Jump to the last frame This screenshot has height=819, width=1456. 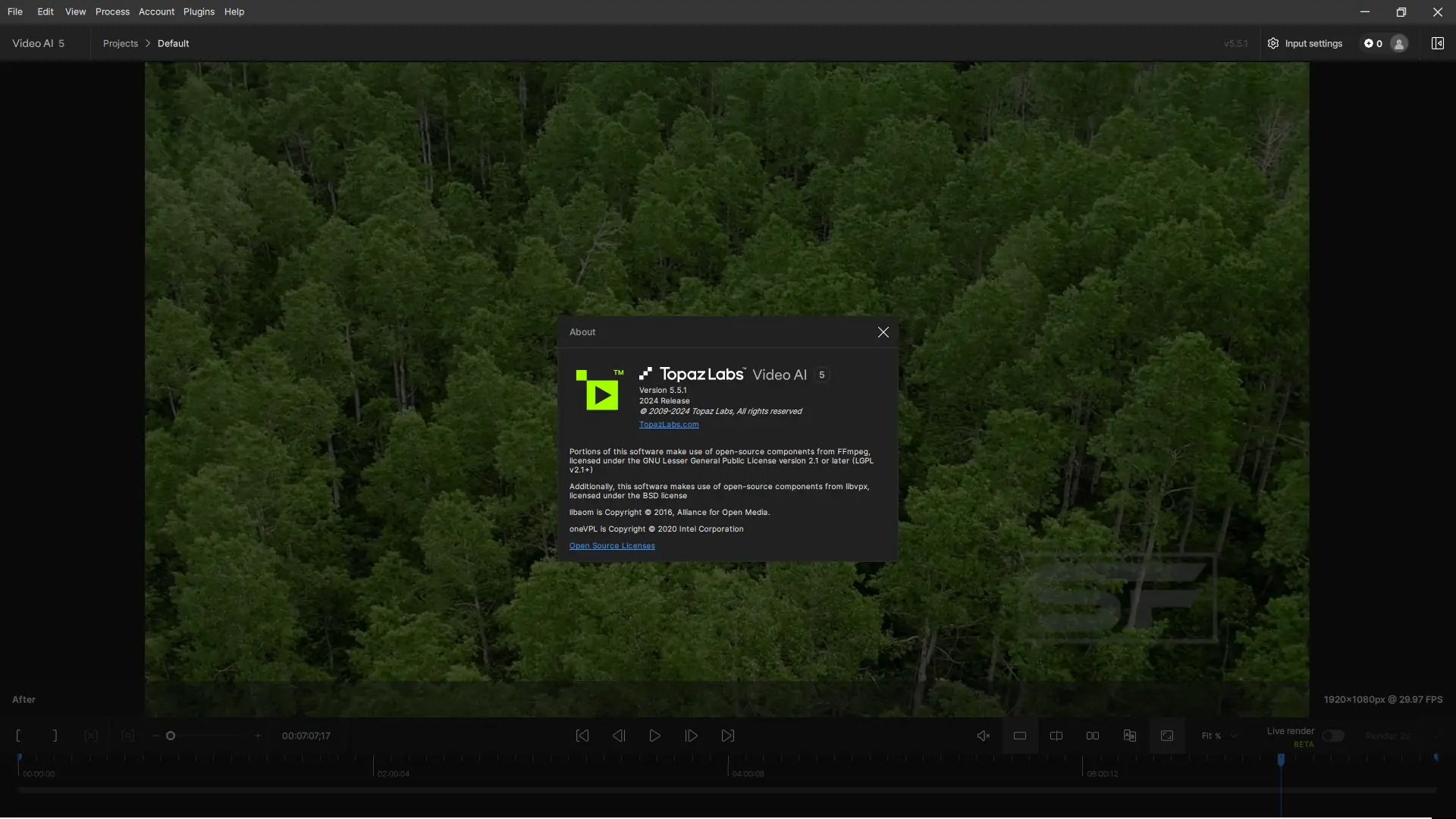[727, 736]
